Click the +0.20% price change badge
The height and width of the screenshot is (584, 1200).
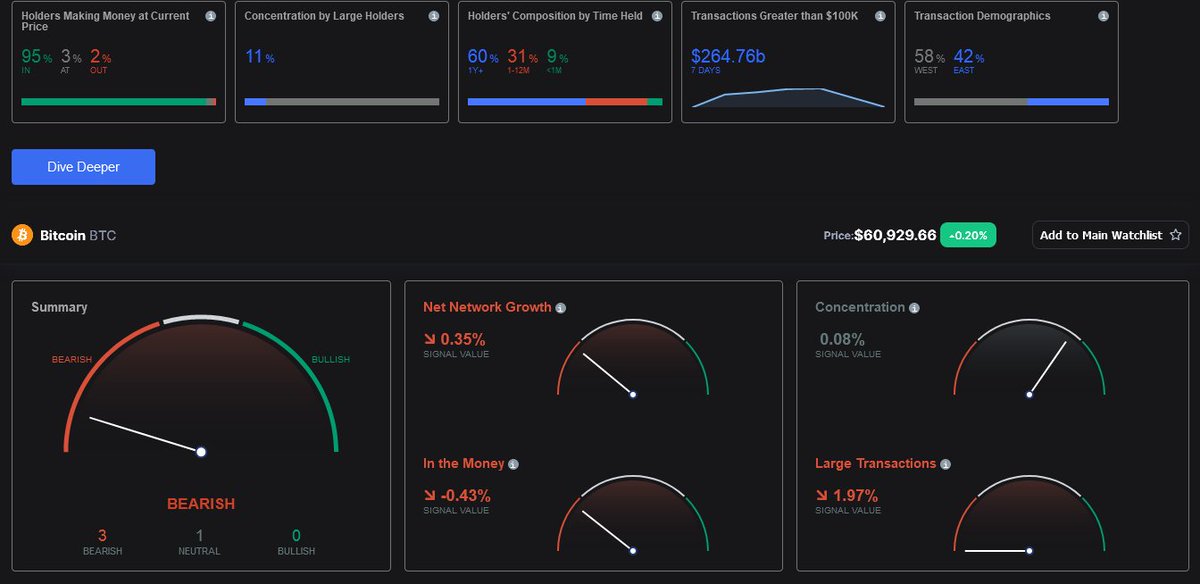coord(968,235)
